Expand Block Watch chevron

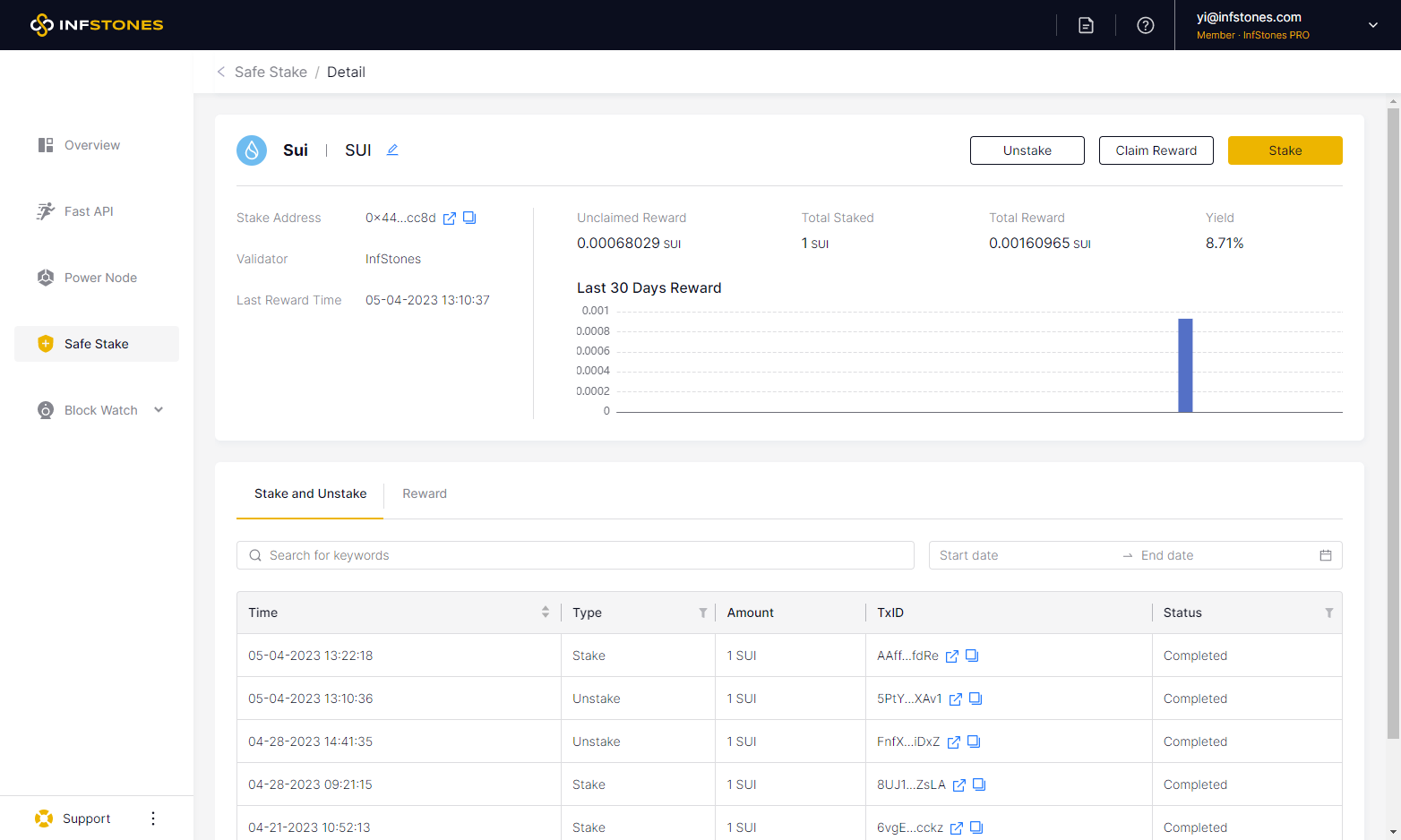click(159, 410)
